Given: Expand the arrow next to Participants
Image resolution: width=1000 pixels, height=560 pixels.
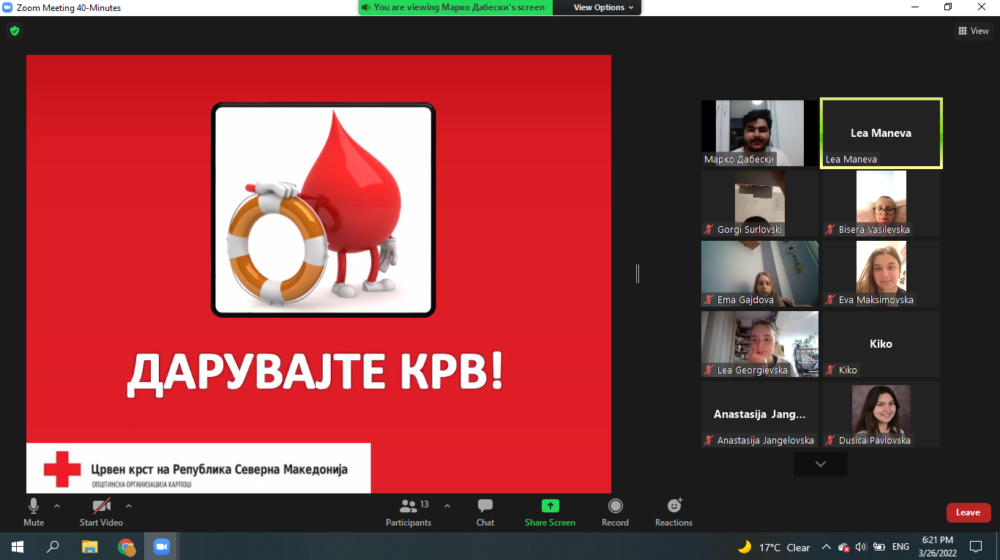Looking at the screenshot, I should (447, 506).
